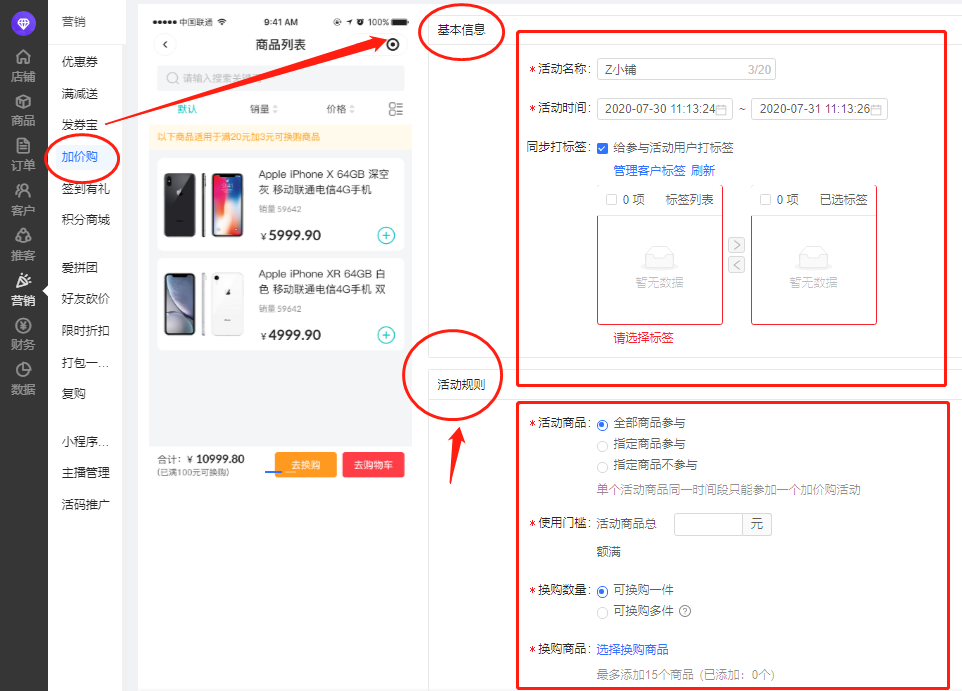Open calendar icon of start time field
962x691 pixels.
pos(722,109)
